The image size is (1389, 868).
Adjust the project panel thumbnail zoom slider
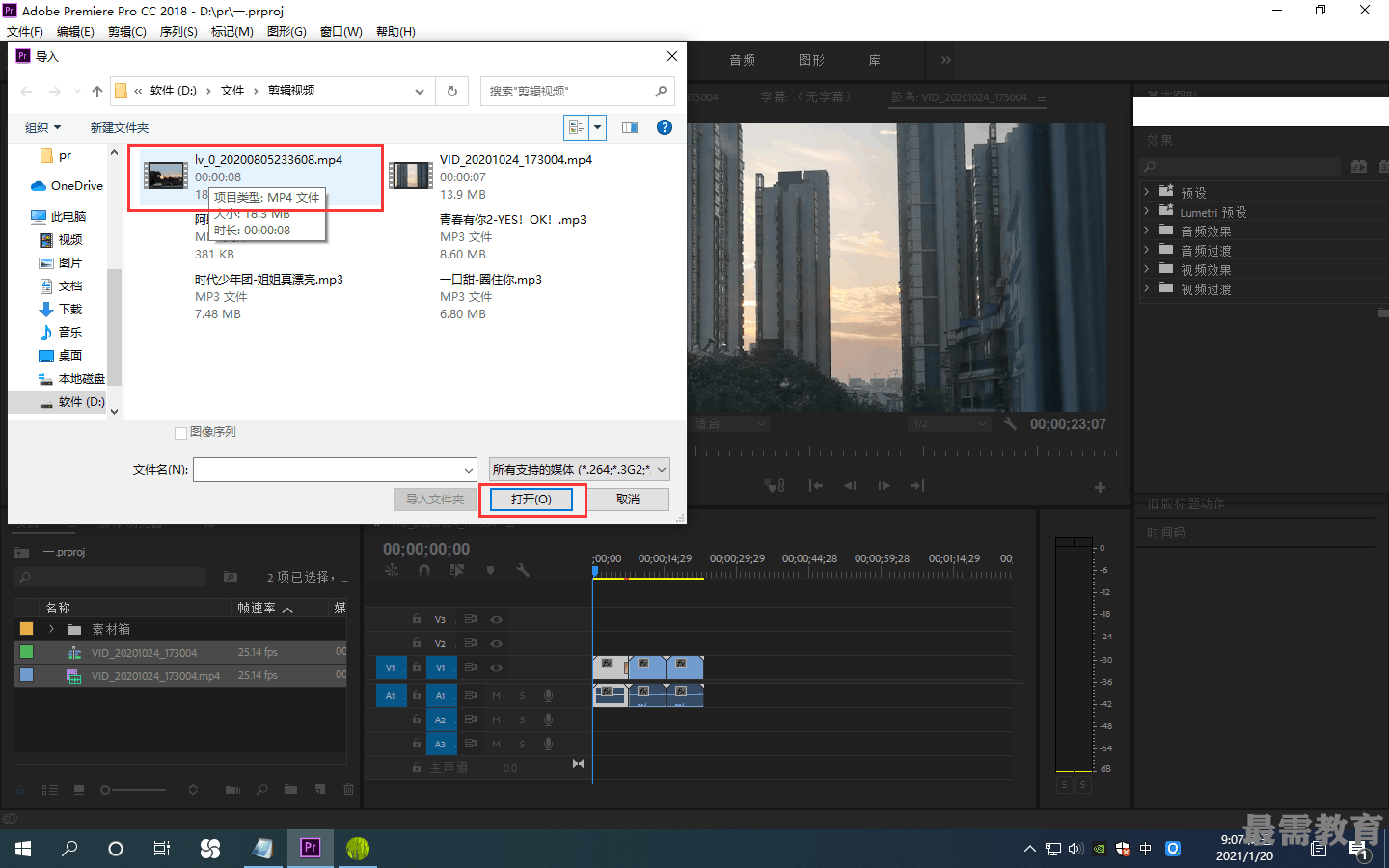pyautogui.click(x=134, y=790)
